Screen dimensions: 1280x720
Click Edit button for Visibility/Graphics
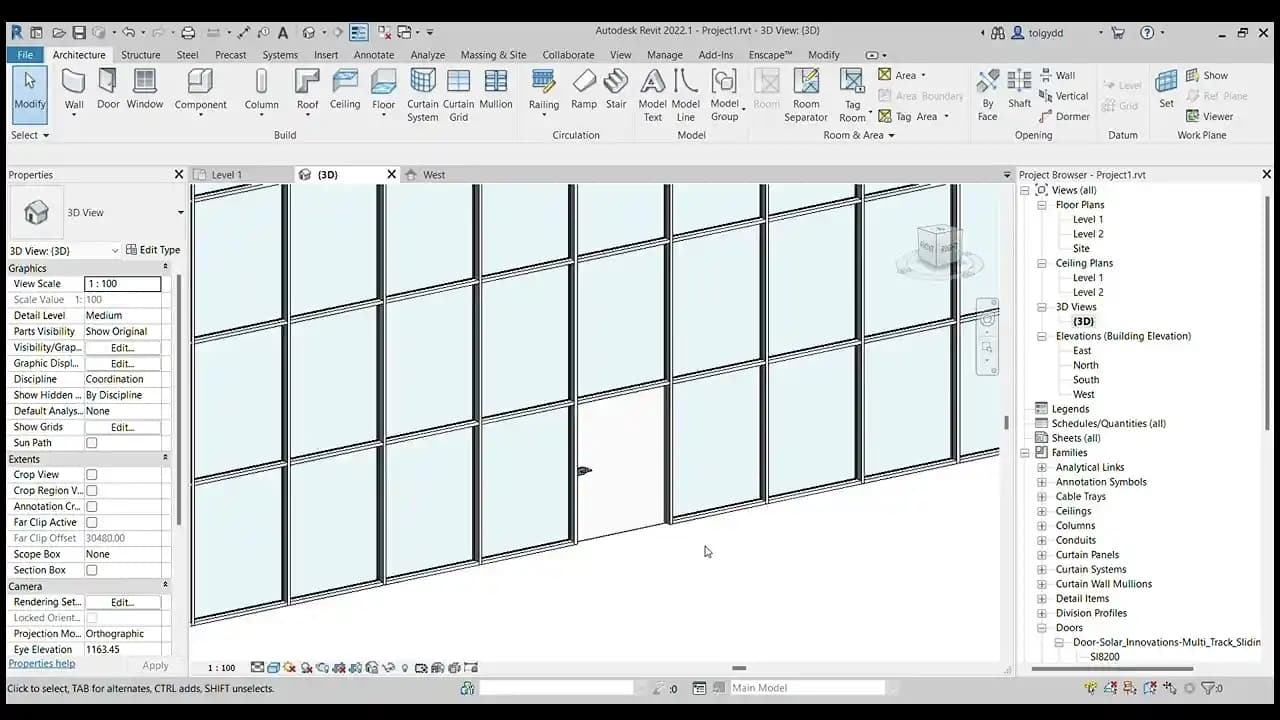pyautogui.click(x=122, y=348)
